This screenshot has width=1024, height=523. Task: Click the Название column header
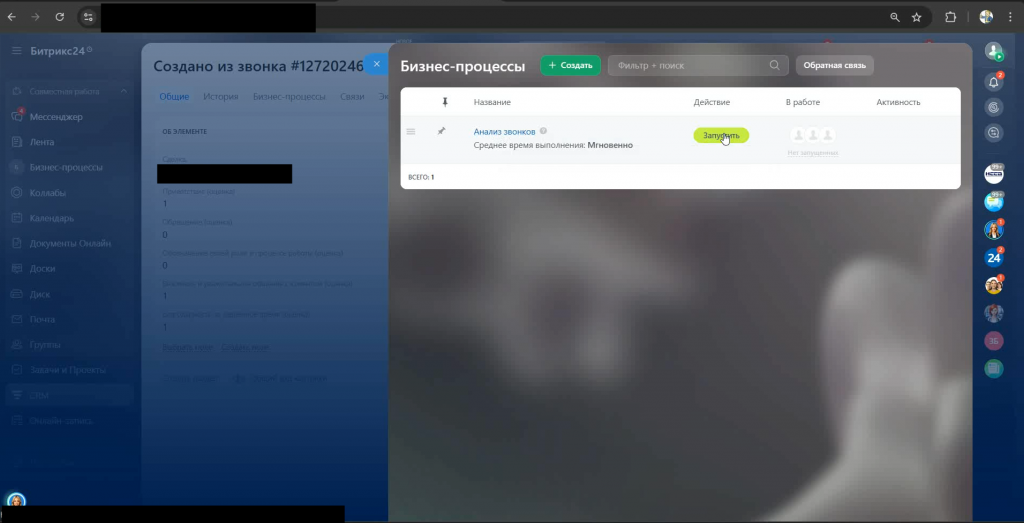click(492, 103)
